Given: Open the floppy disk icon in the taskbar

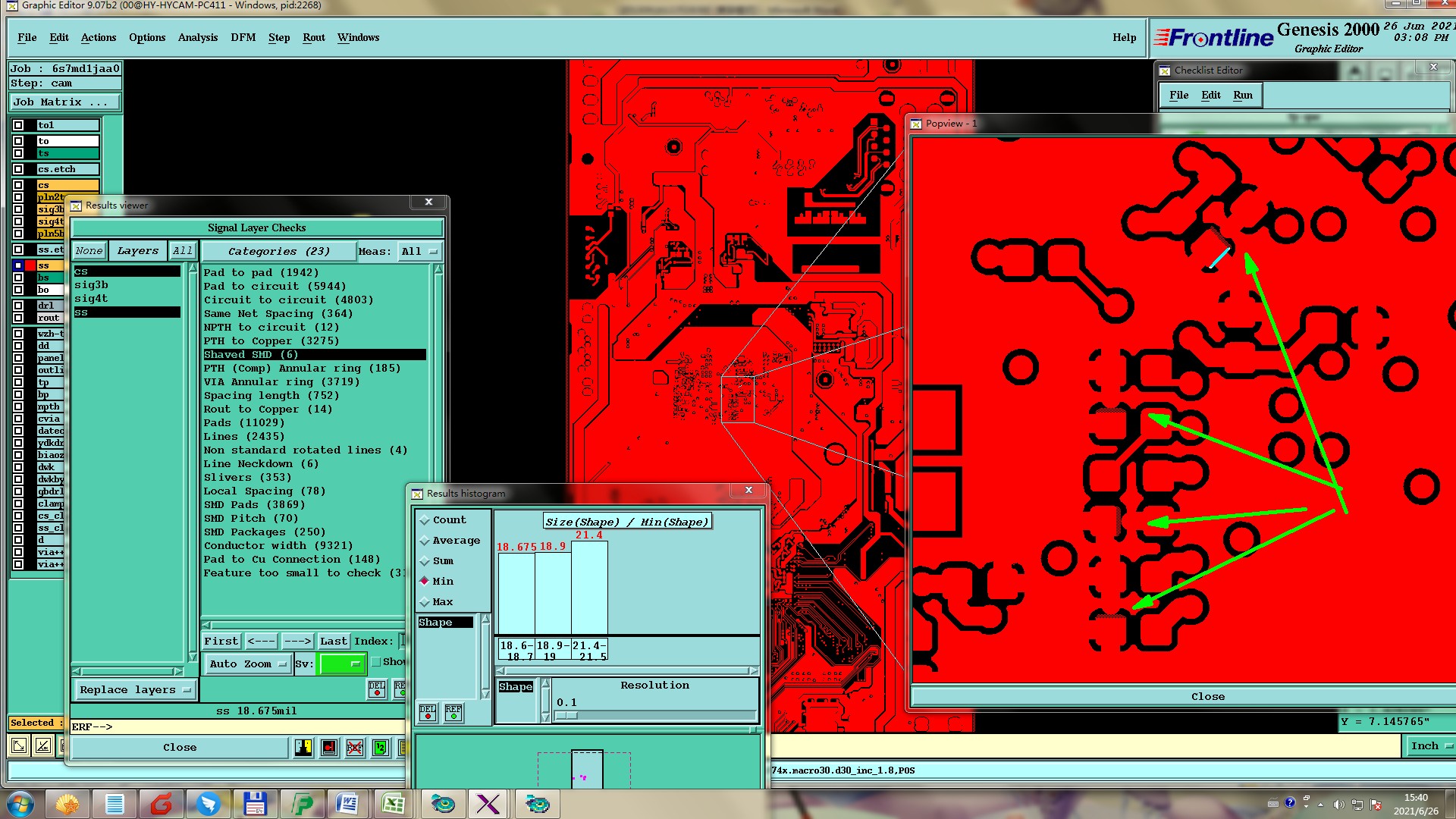Looking at the screenshot, I should (x=255, y=804).
